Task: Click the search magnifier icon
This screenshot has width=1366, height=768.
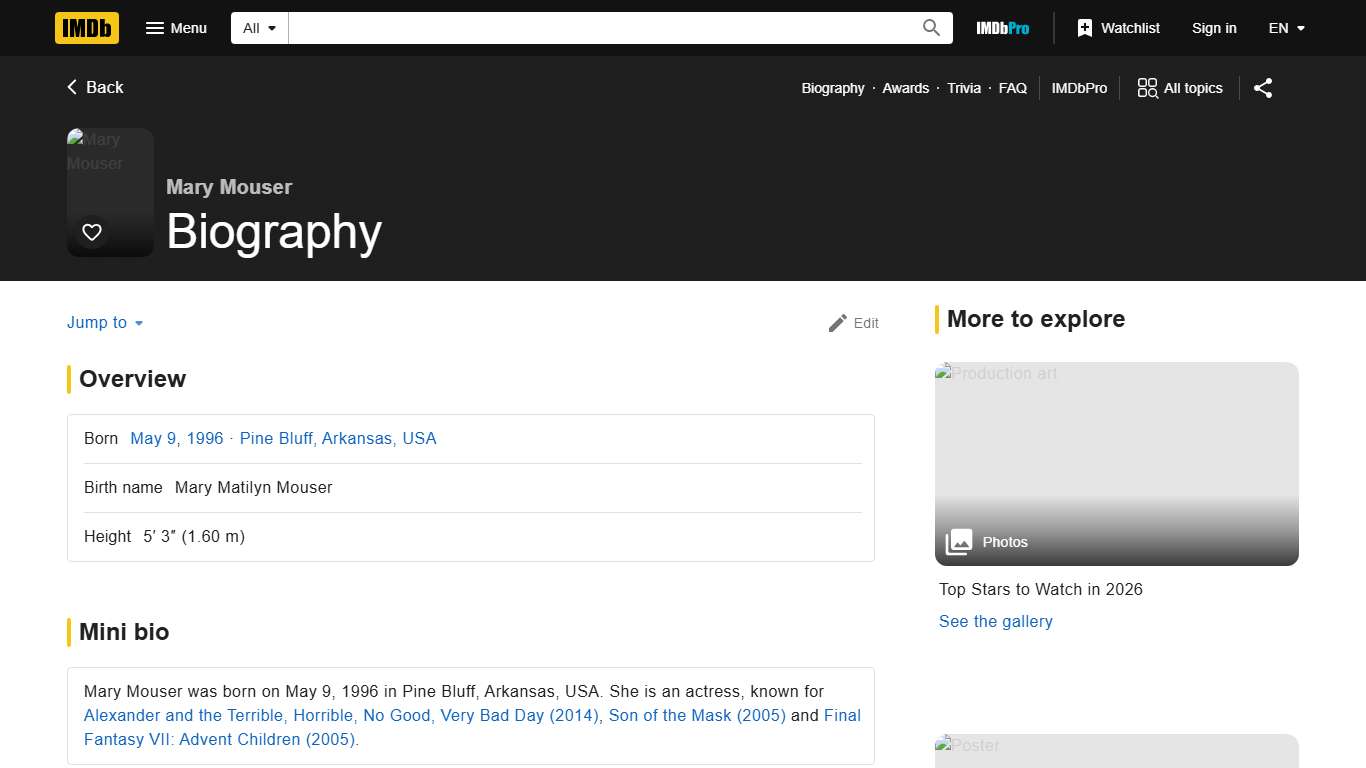Action: pos(931,28)
